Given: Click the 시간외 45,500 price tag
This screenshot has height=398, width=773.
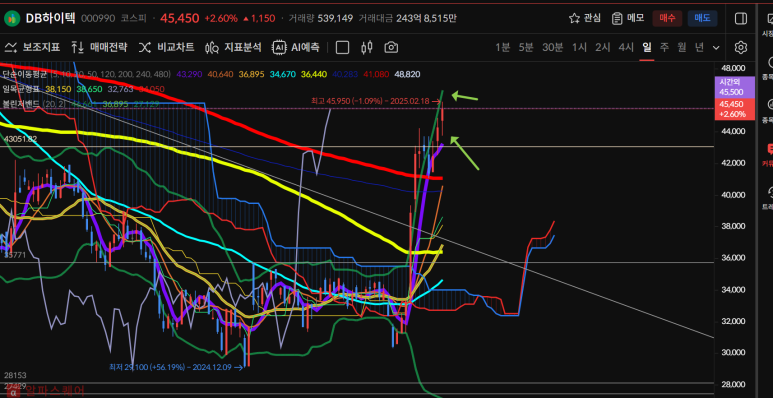Looking at the screenshot, I should (735, 87).
